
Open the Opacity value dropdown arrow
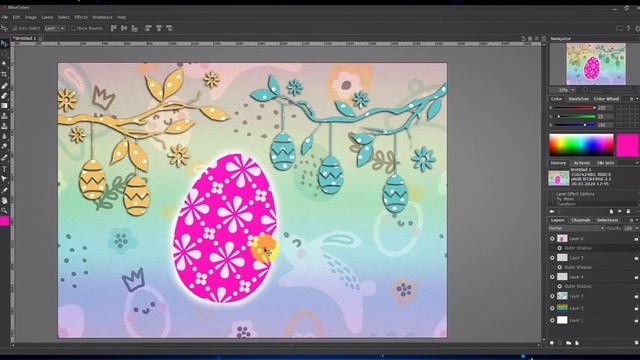[x=638, y=228]
